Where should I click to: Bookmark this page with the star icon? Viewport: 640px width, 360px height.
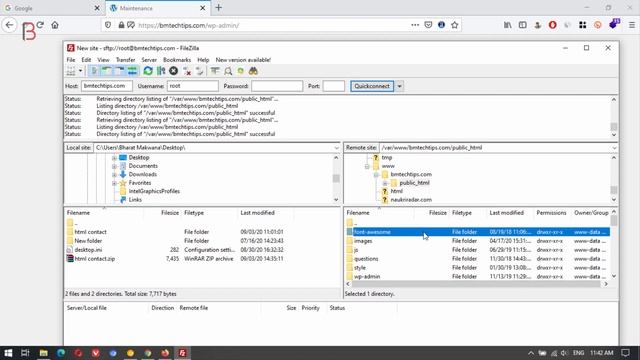tap(454, 25)
